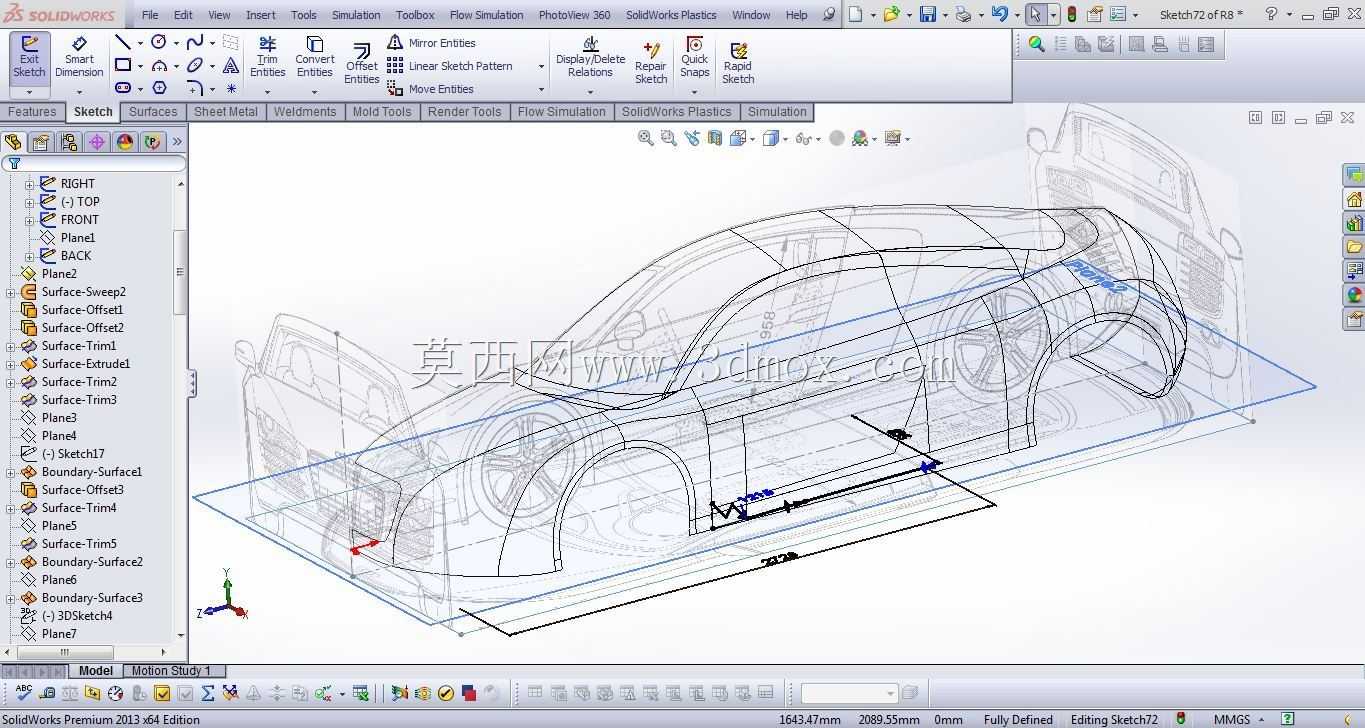Select the Circle sketch tool
The image size is (1365, 728).
click(x=158, y=42)
